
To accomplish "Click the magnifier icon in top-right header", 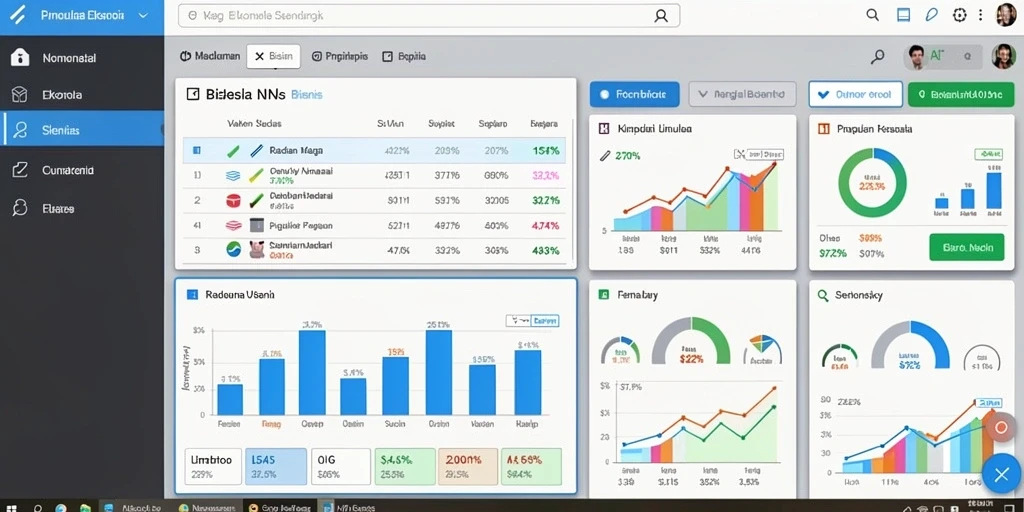I will point(872,15).
